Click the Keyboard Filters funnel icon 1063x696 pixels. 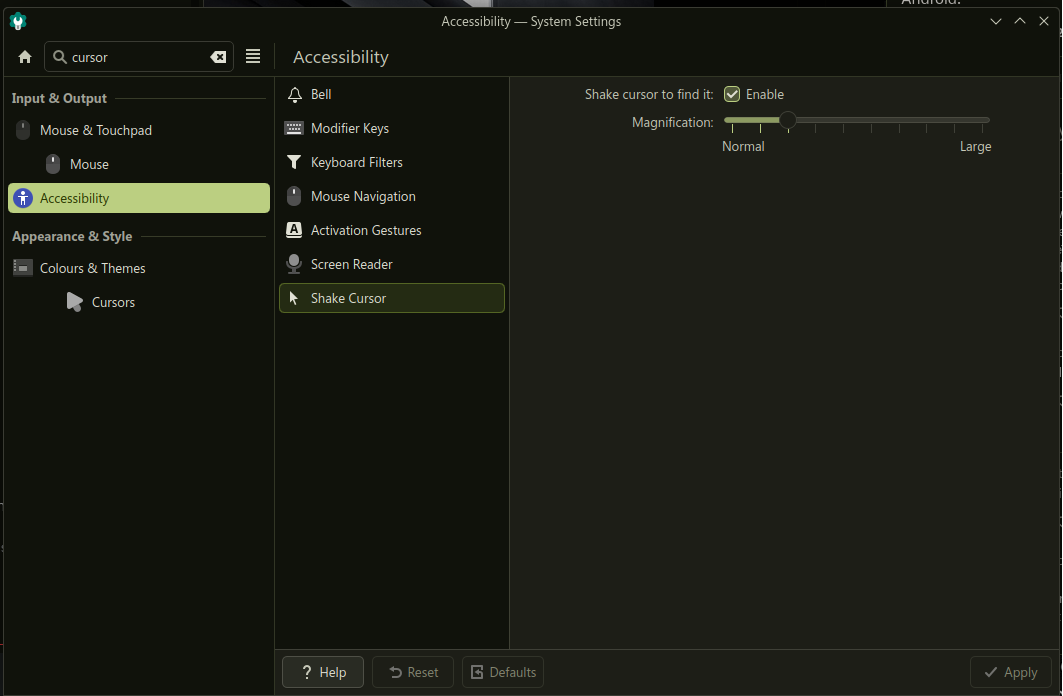click(294, 163)
